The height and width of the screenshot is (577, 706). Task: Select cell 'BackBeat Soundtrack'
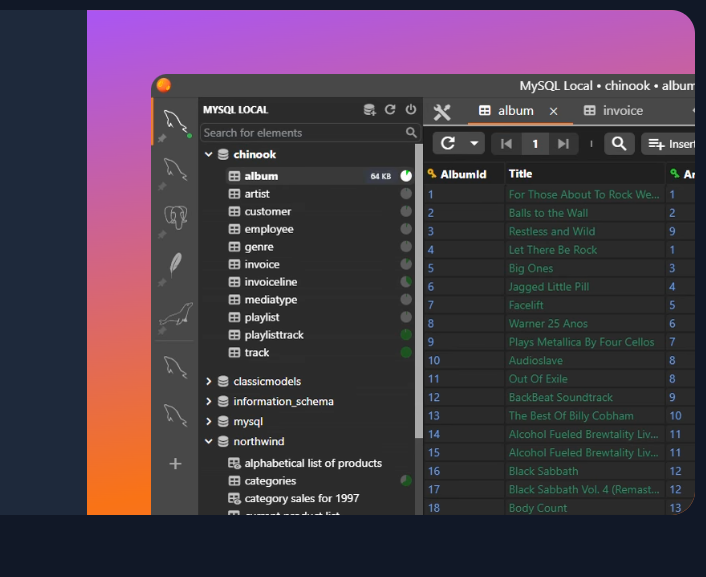tap(584, 397)
